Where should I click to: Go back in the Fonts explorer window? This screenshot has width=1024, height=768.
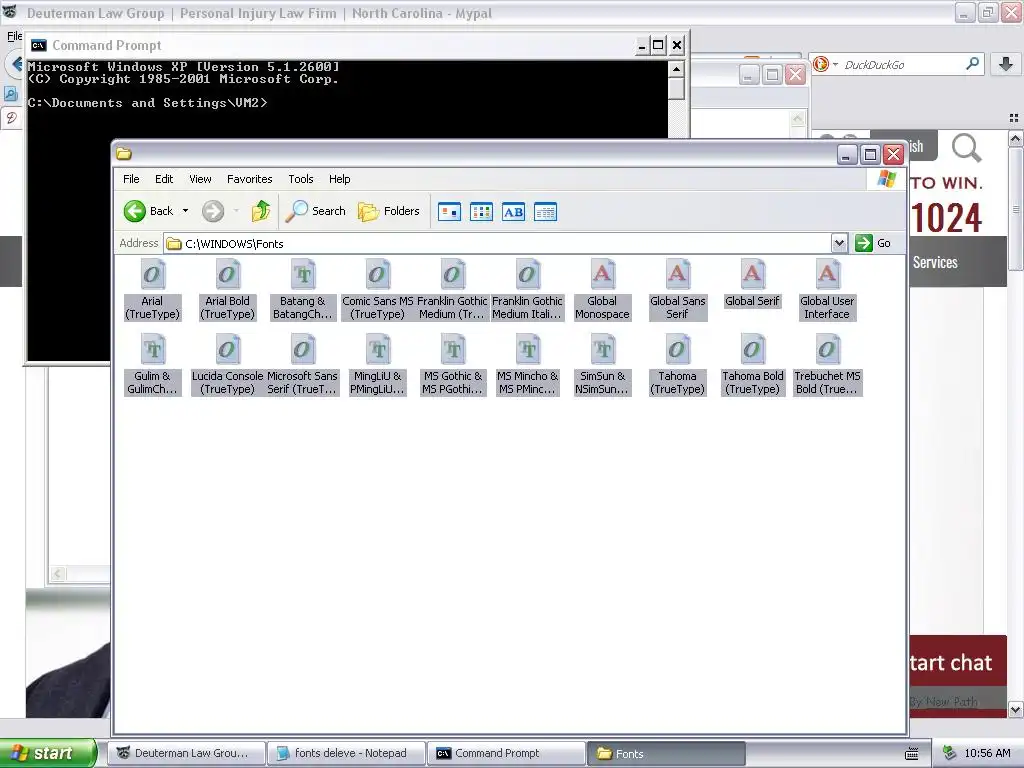(149, 211)
